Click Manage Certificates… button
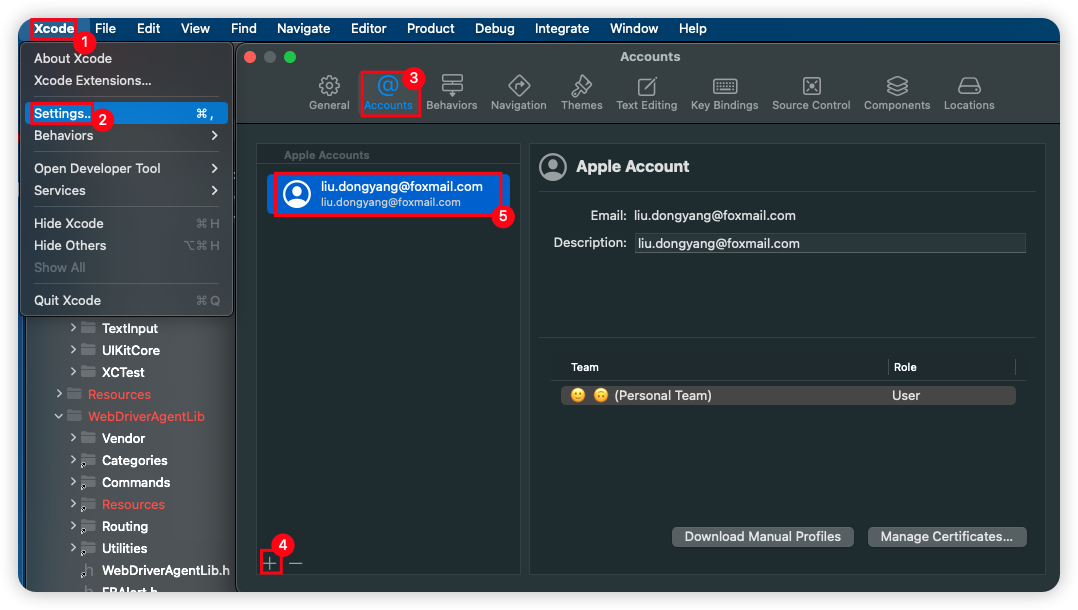This screenshot has width=1078, height=610. [x=946, y=537]
